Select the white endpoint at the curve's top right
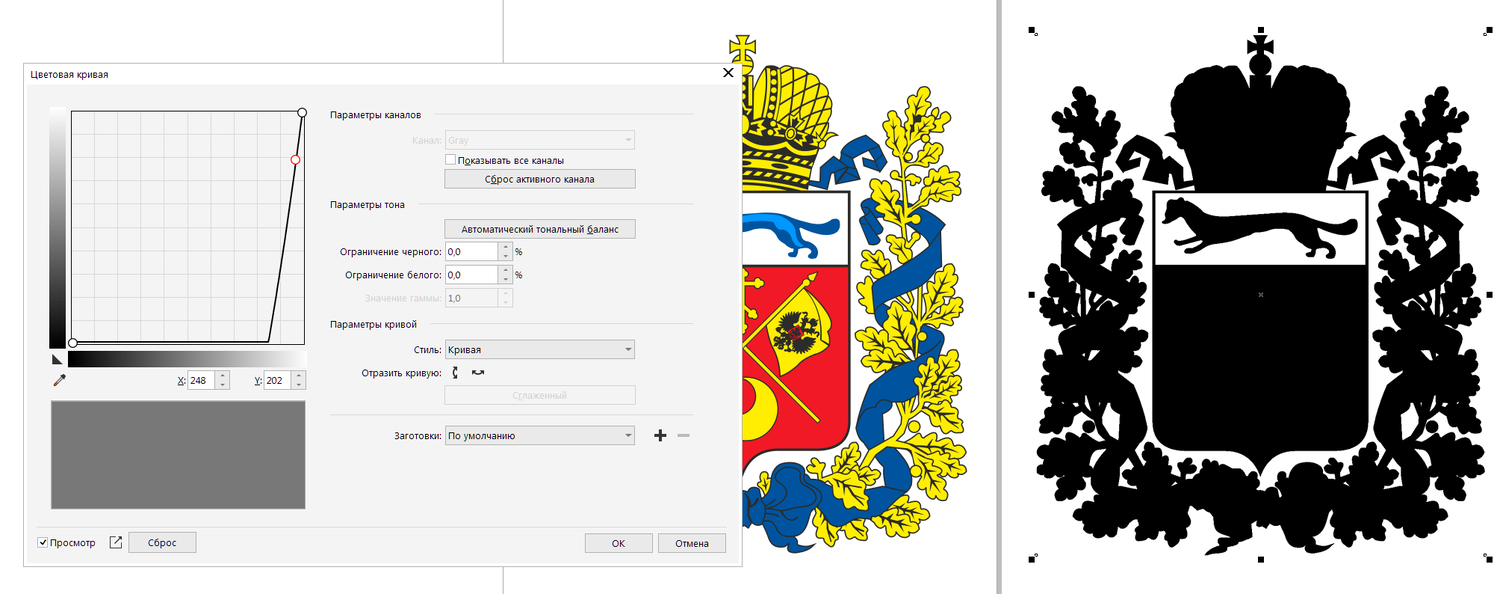This screenshot has height=594, width=1500. tap(302, 113)
